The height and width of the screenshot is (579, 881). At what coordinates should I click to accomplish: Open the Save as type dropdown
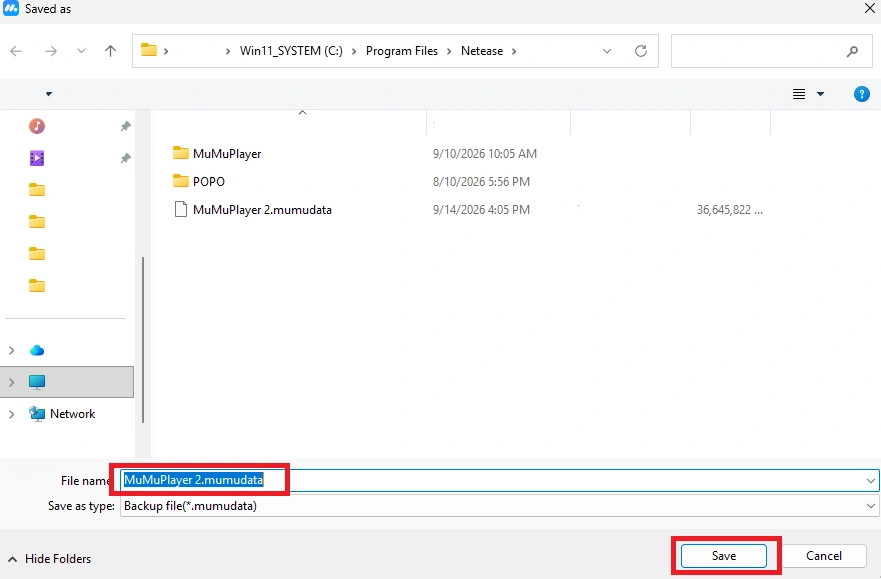499,506
